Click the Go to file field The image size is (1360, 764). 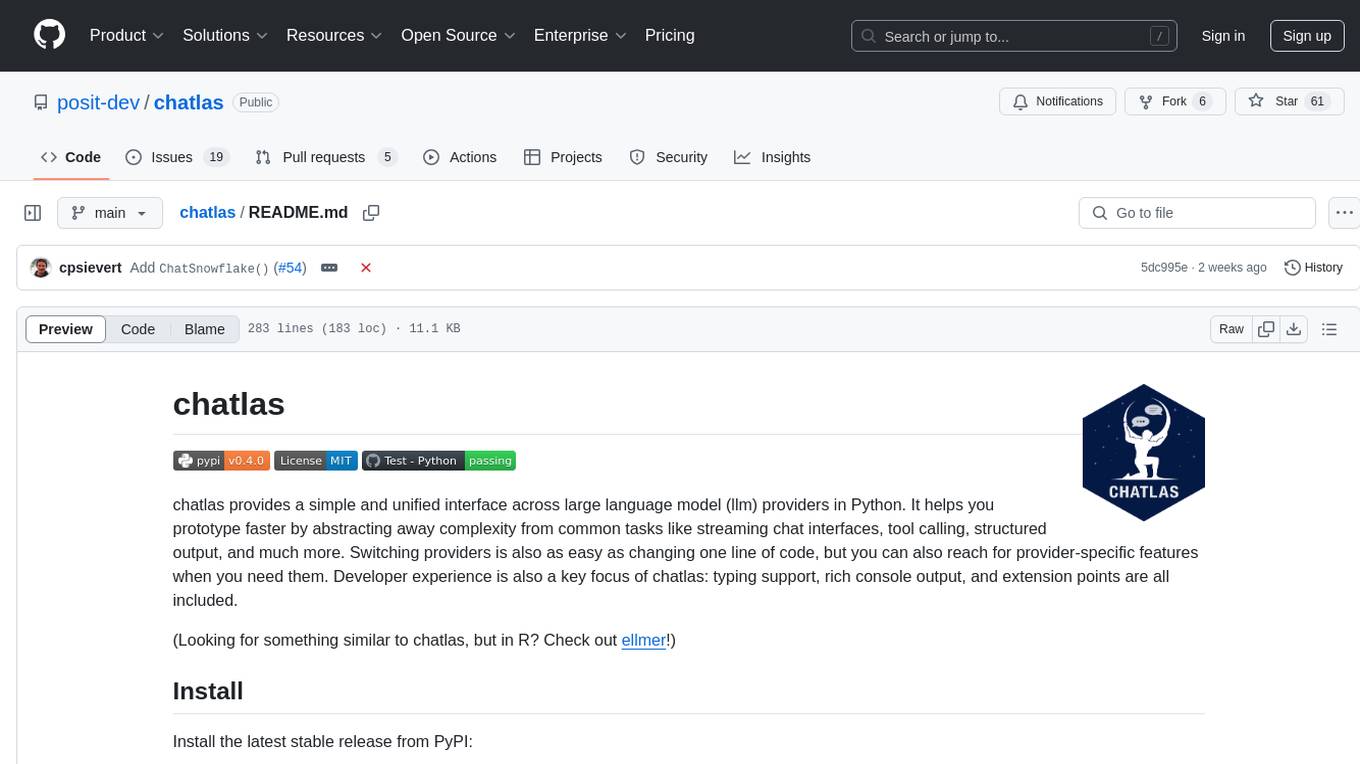click(x=1197, y=213)
